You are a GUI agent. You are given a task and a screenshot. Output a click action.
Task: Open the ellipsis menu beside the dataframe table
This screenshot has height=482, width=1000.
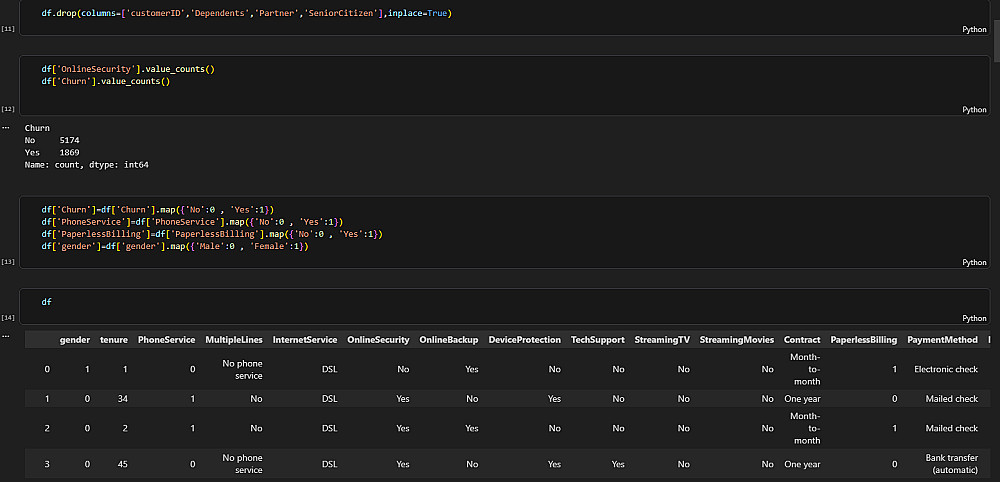point(6,335)
